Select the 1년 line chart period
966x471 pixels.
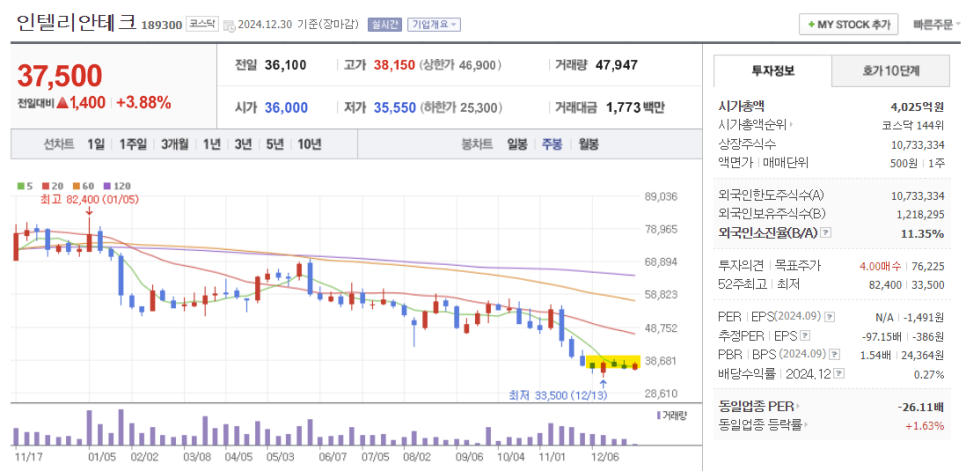coord(211,145)
